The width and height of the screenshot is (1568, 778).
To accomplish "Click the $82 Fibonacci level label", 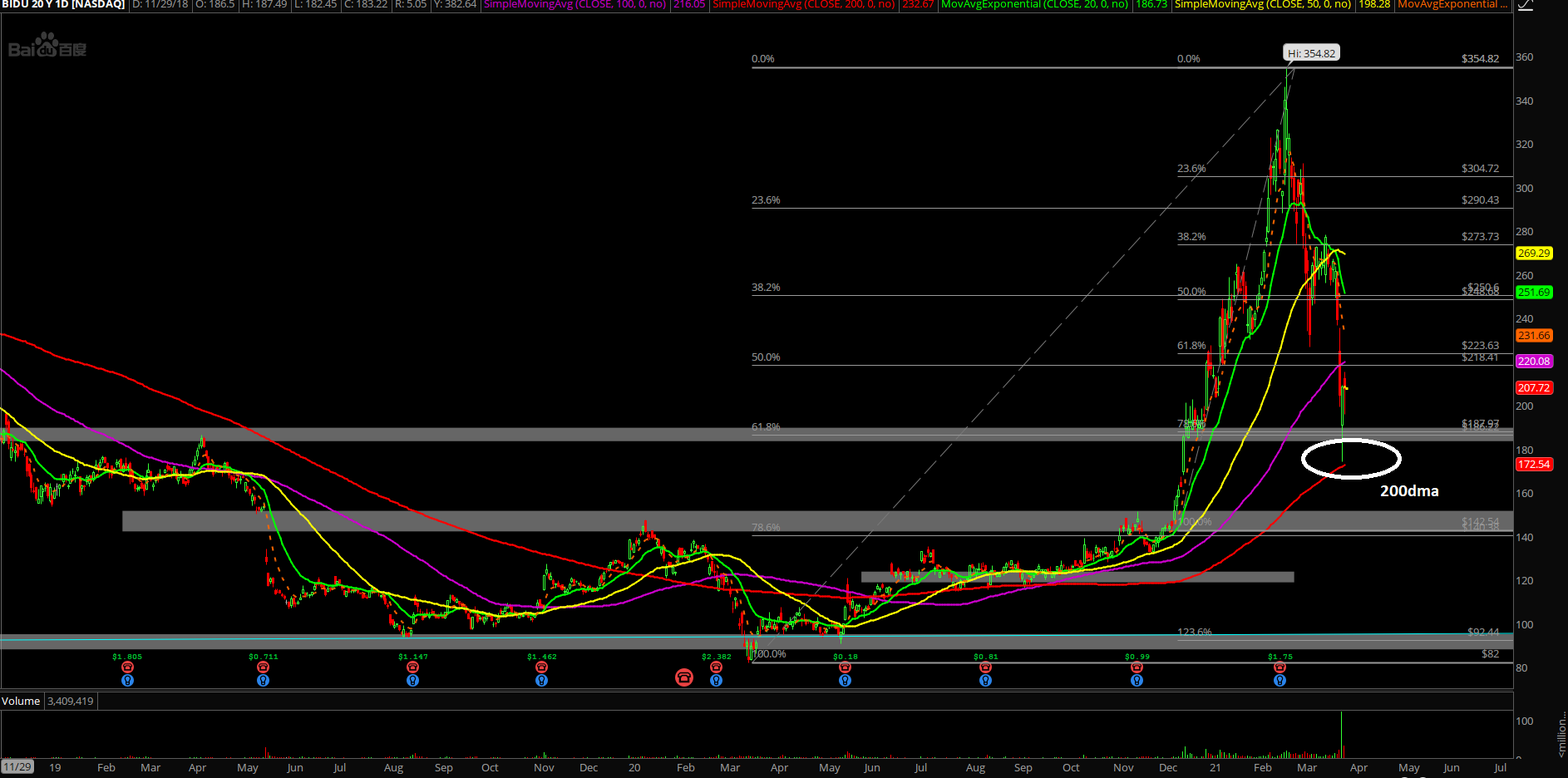I will [1490, 653].
